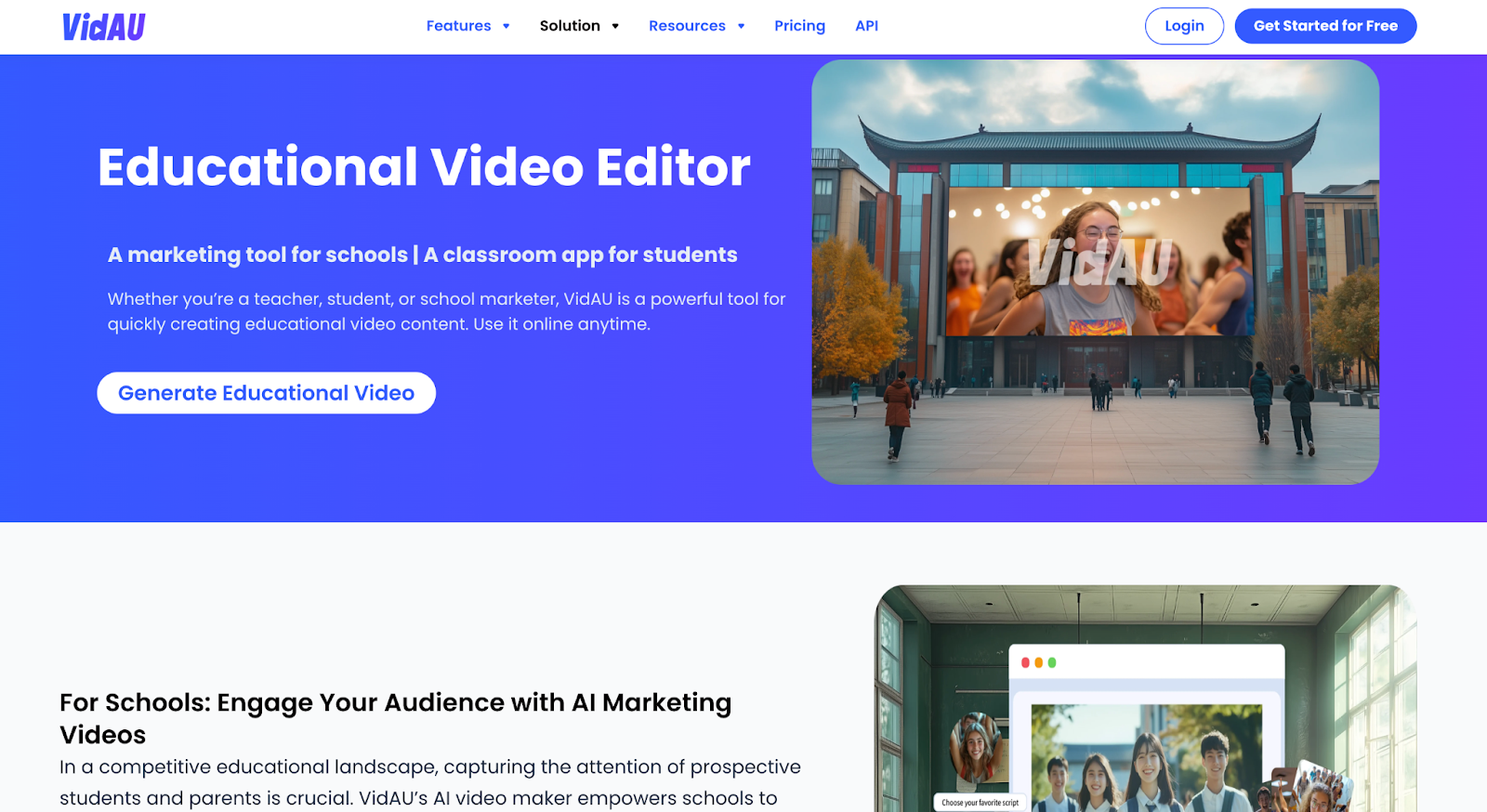Expand the Solution dropdown arrow
The height and width of the screenshot is (812, 1487).
click(615, 26)
